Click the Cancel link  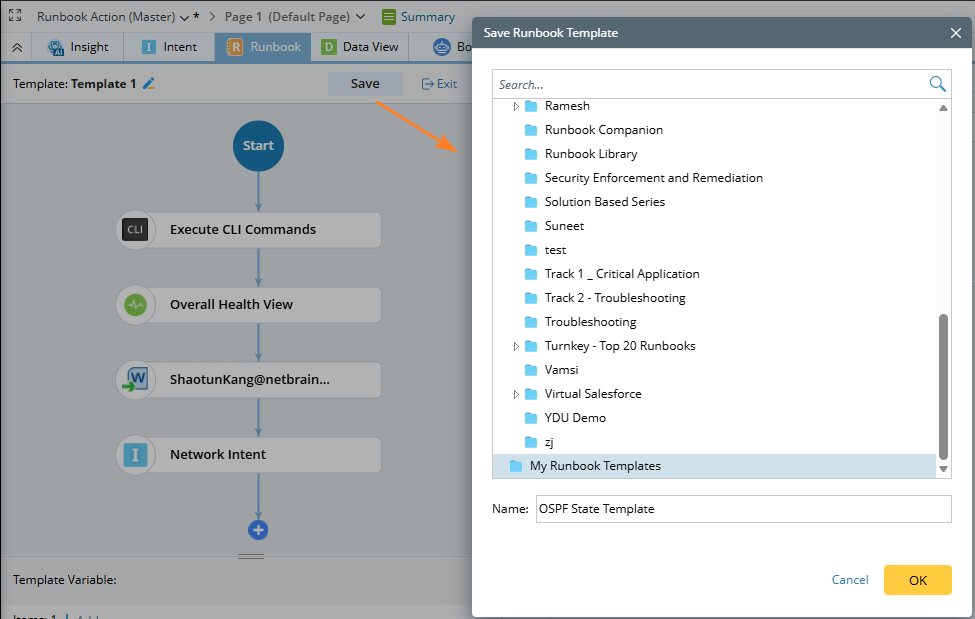[850, 580]
